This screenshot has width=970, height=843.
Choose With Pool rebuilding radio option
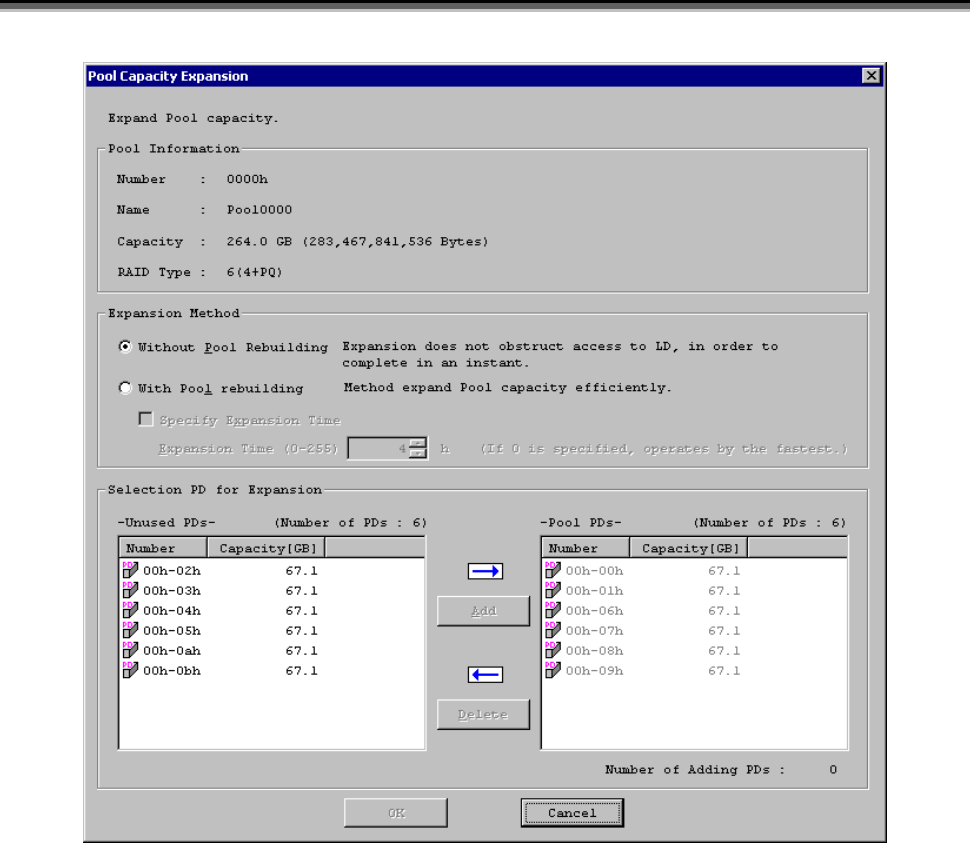[x=126, y=388]
